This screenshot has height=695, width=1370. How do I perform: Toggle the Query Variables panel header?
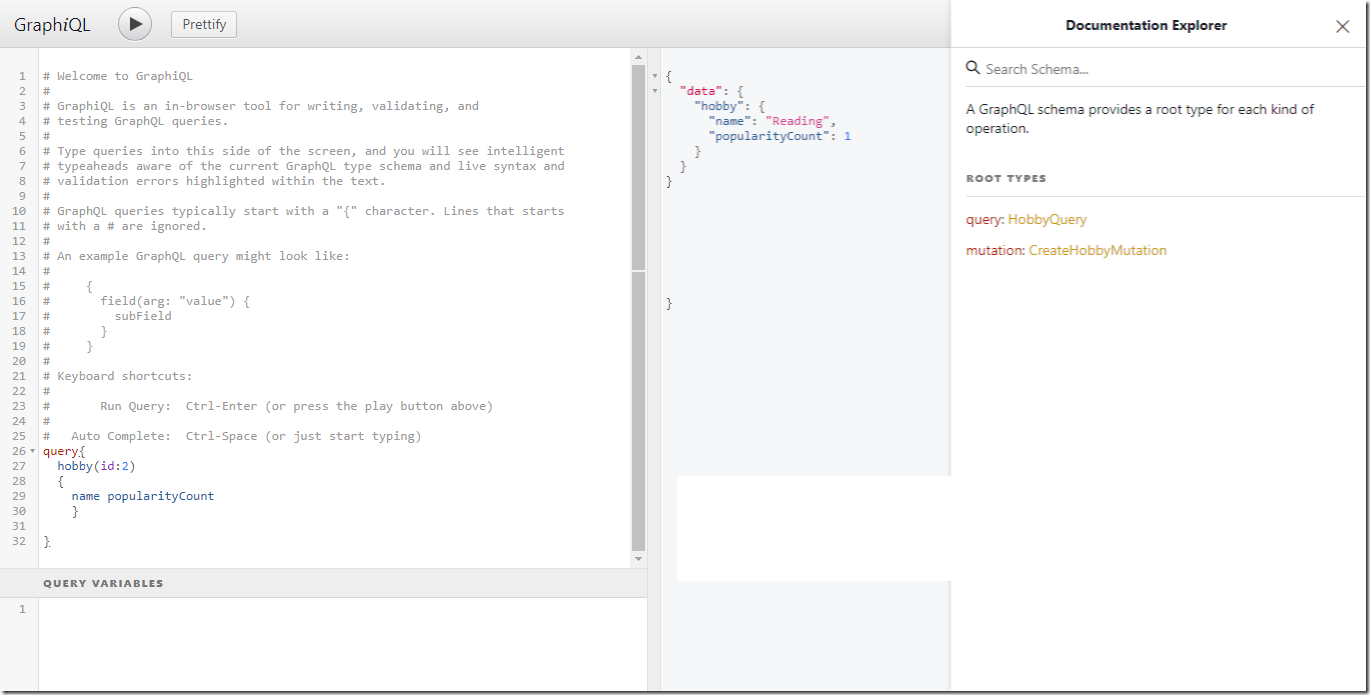pyautogui.click(x=103, y=583)
